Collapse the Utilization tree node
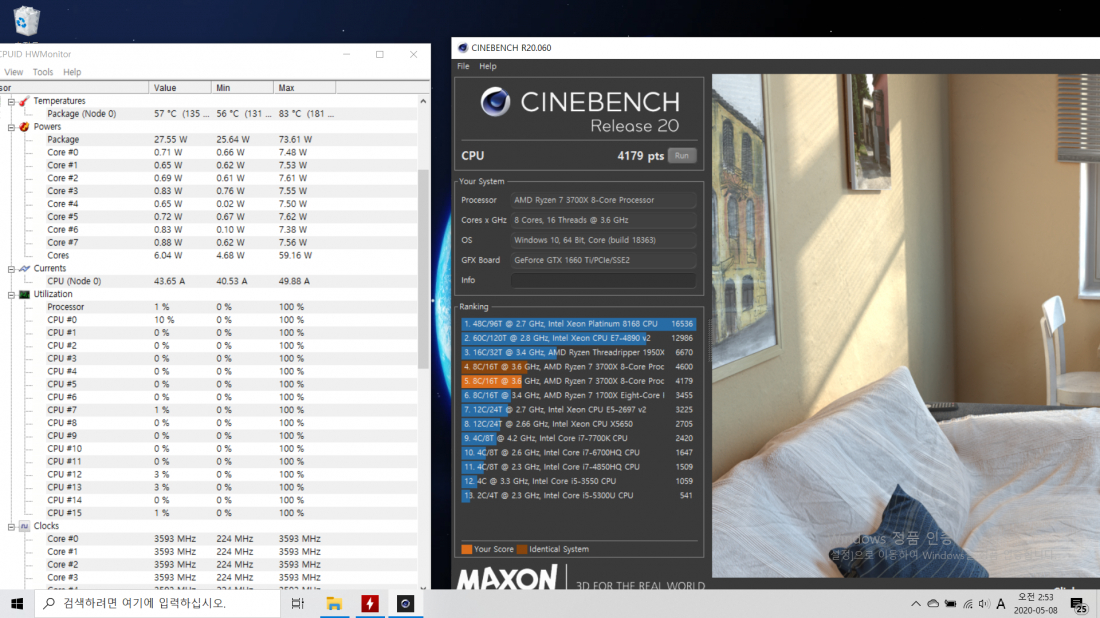This screenshot has width=1100, height=618. (11, 295)
